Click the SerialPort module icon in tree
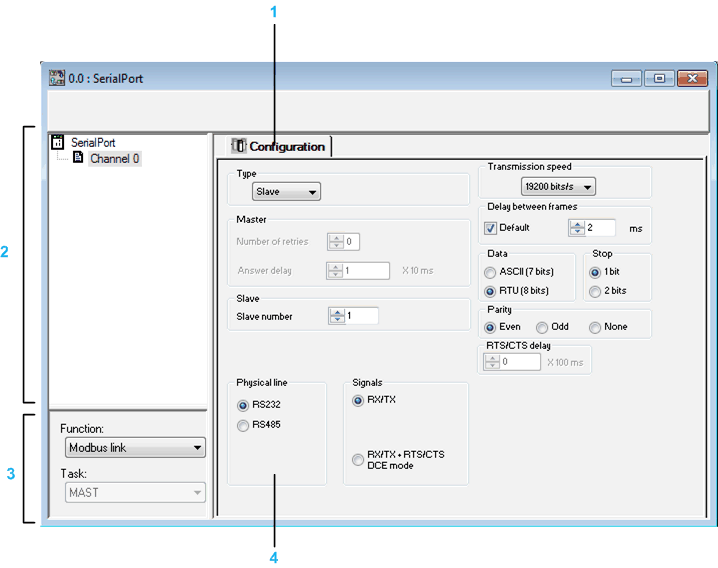Screen dimensions: 718x568 coord(57,143)
